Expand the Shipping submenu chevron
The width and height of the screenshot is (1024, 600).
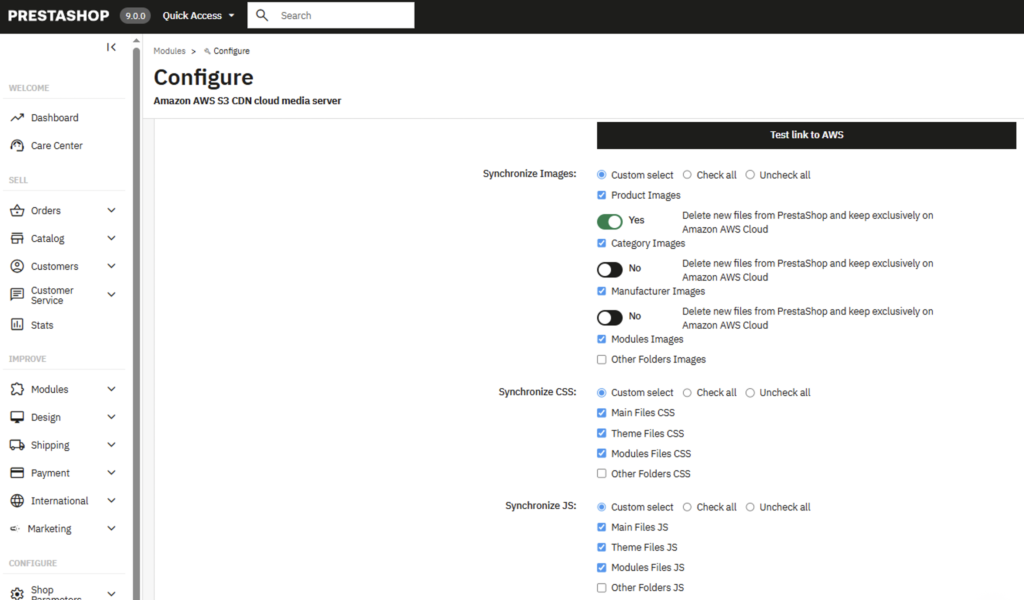111,445
